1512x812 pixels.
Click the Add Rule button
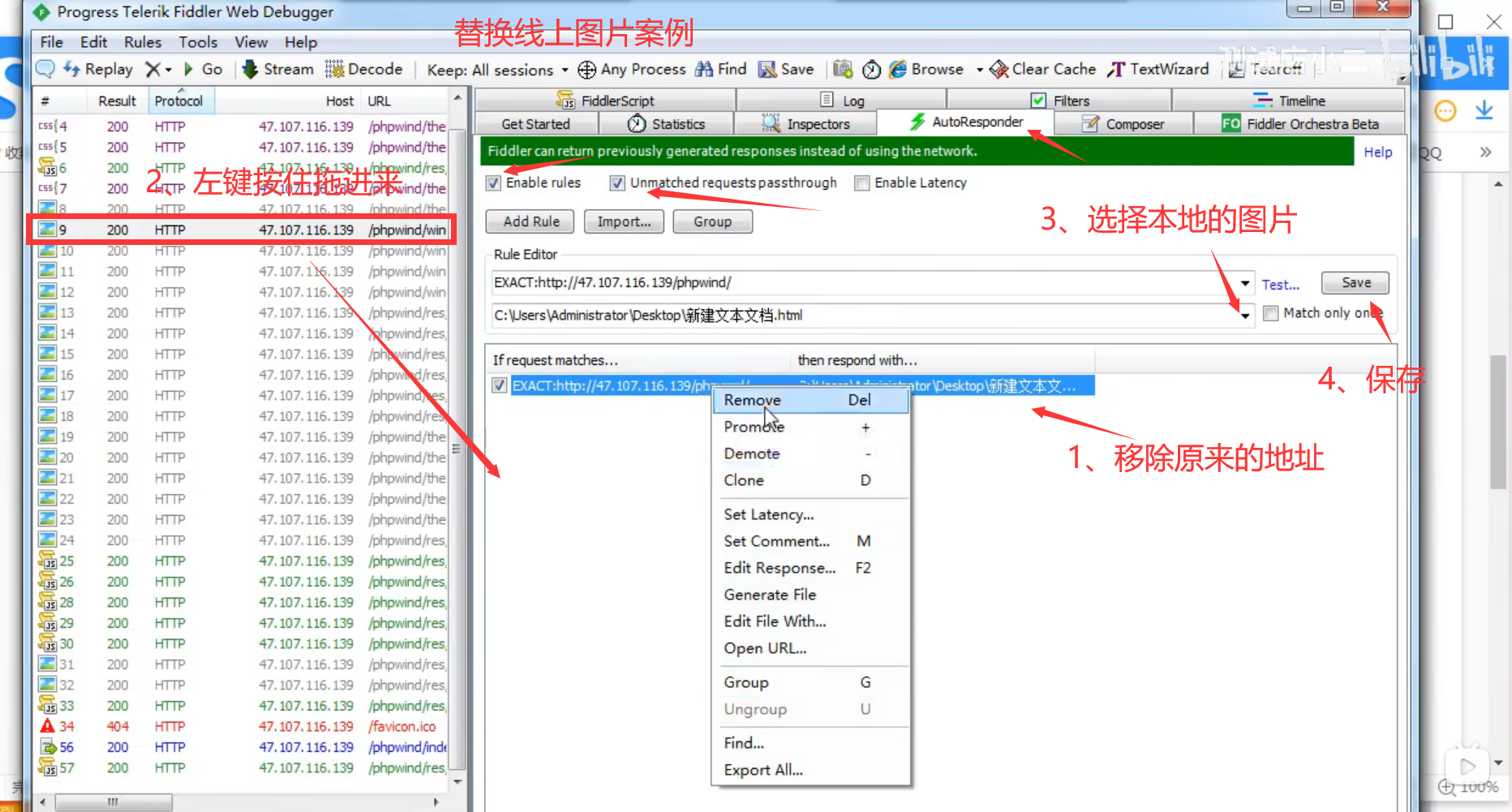coord(530,221)
